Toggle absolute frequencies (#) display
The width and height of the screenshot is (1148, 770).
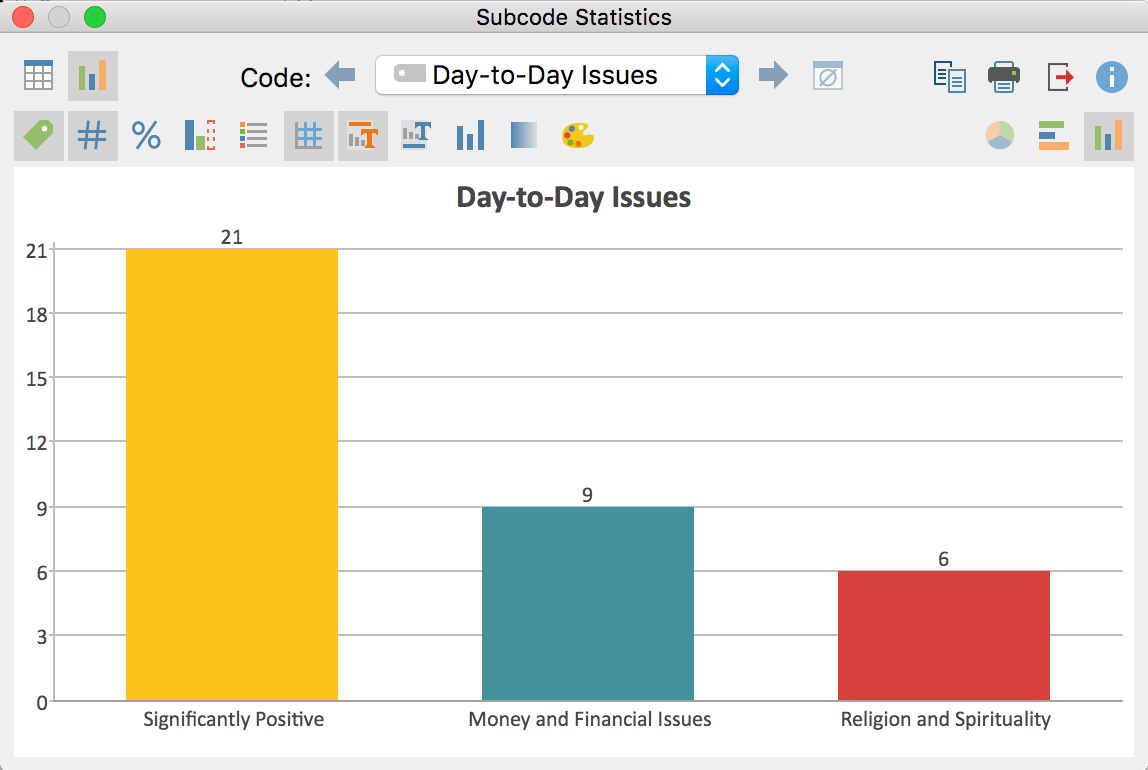(93, 136)
